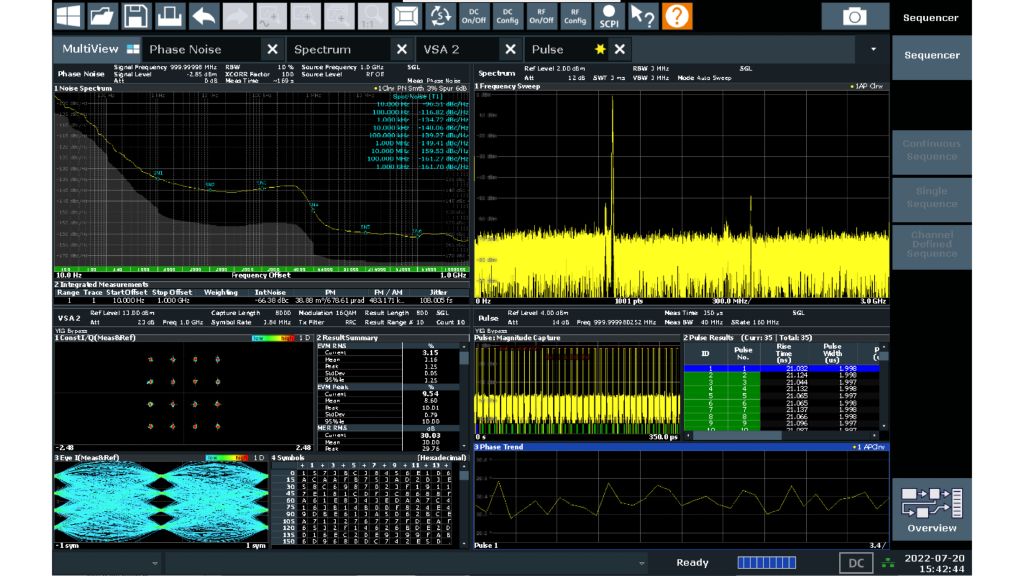Image resolution: width=1024 pixels, height=576 pixels.
Task: Expand the channel tab list dropdown arrow
Action: (874, 49)
